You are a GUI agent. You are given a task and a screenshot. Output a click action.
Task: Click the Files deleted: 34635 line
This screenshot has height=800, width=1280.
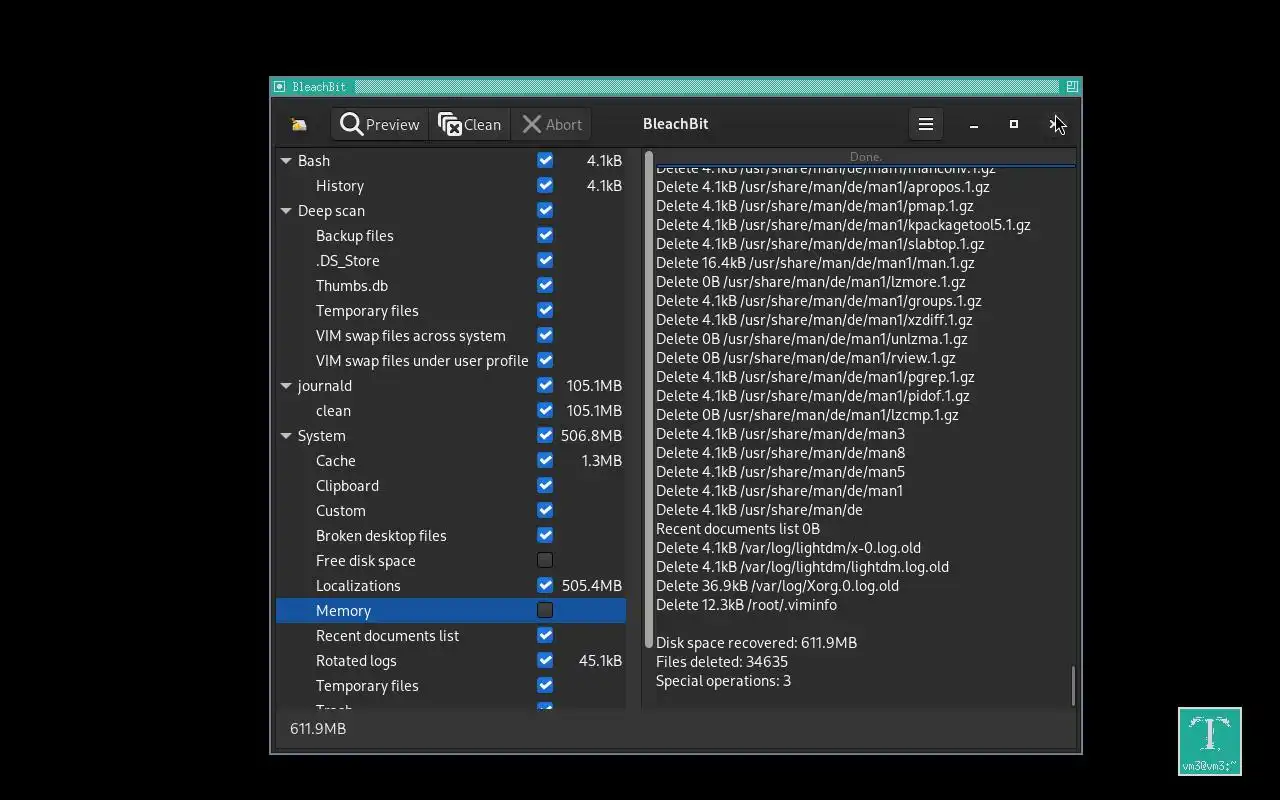point(722,661)
